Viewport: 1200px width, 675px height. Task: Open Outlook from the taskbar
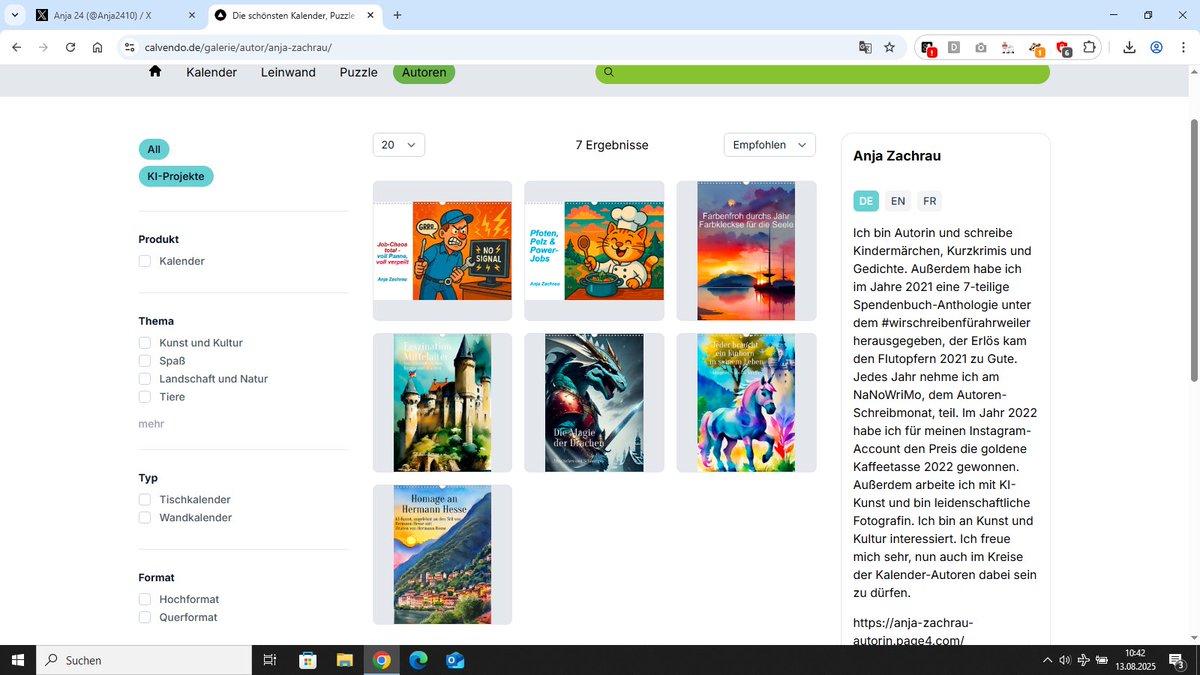pos(455,660)
